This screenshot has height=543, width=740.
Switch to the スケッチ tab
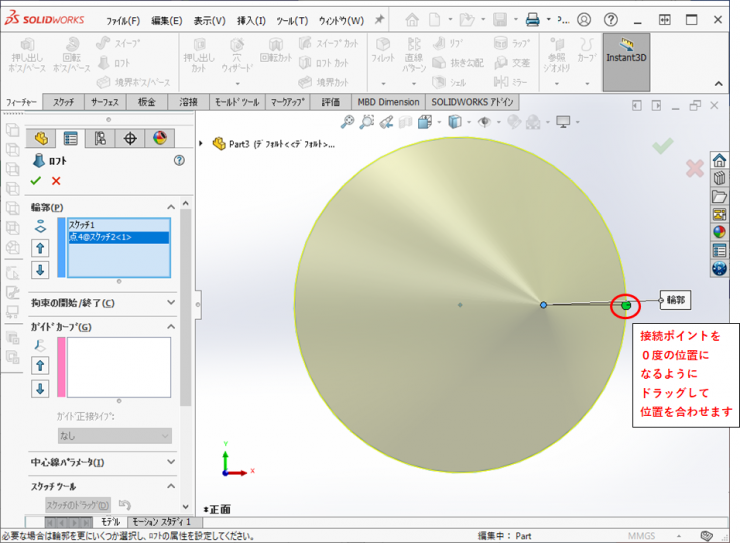63,102
